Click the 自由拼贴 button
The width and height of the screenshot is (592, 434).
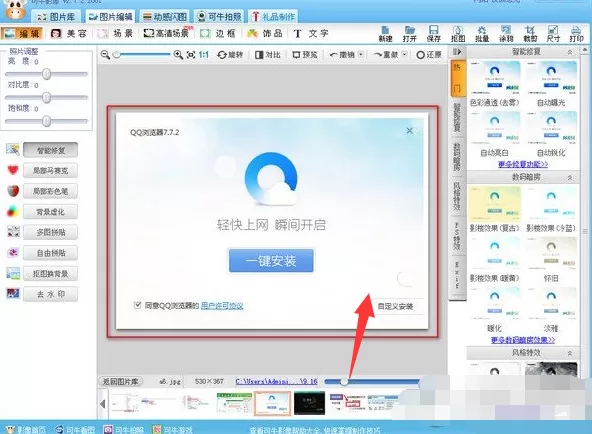[51, 253]
